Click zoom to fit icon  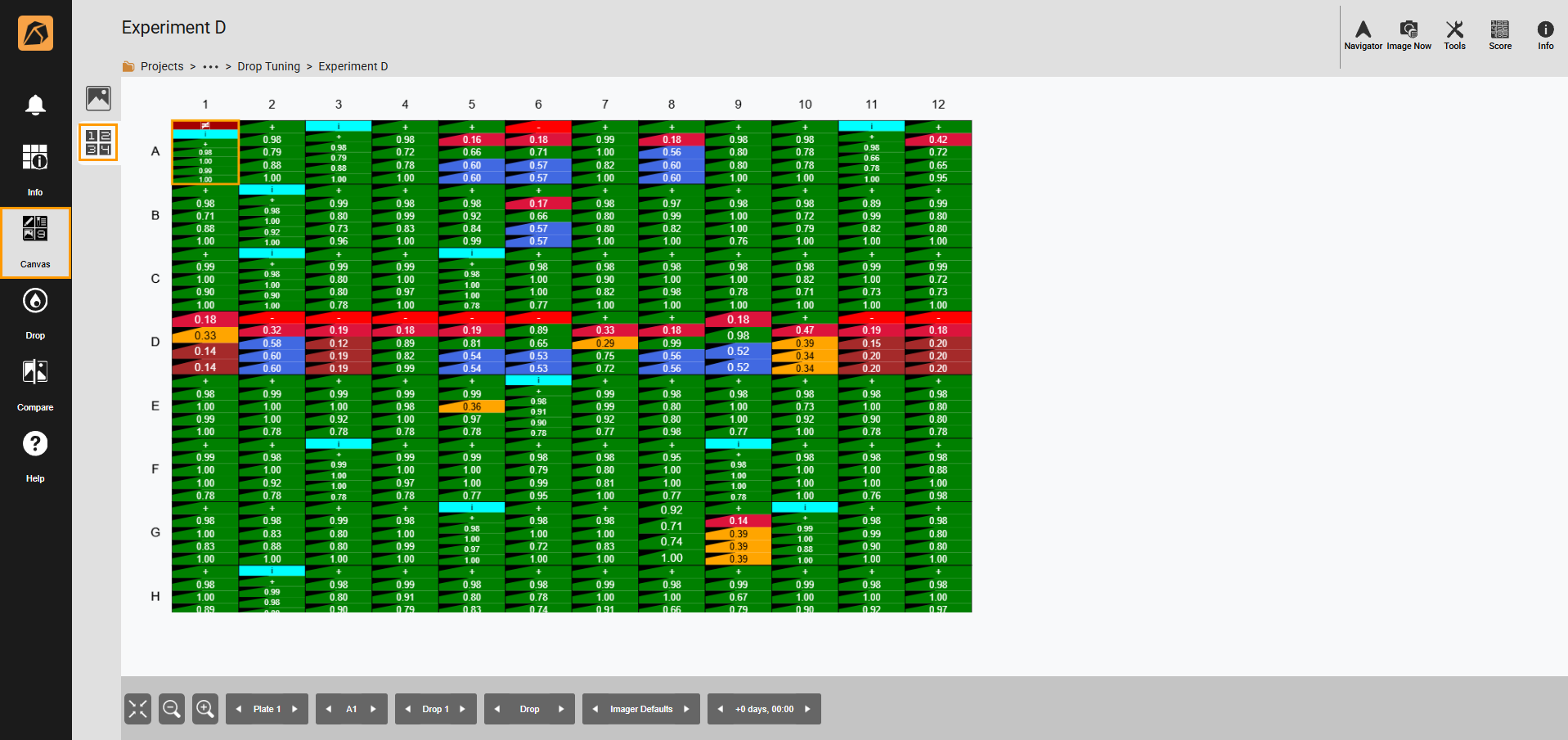137,709
